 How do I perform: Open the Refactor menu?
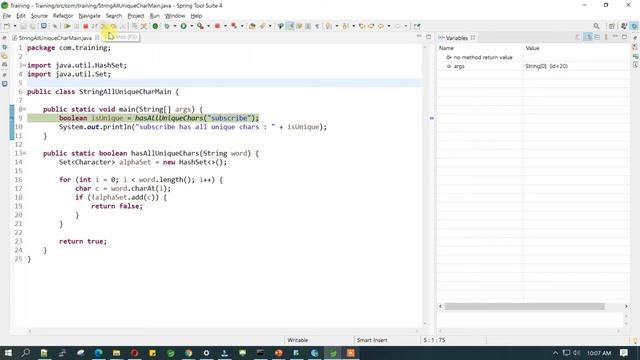coord(63,16)
